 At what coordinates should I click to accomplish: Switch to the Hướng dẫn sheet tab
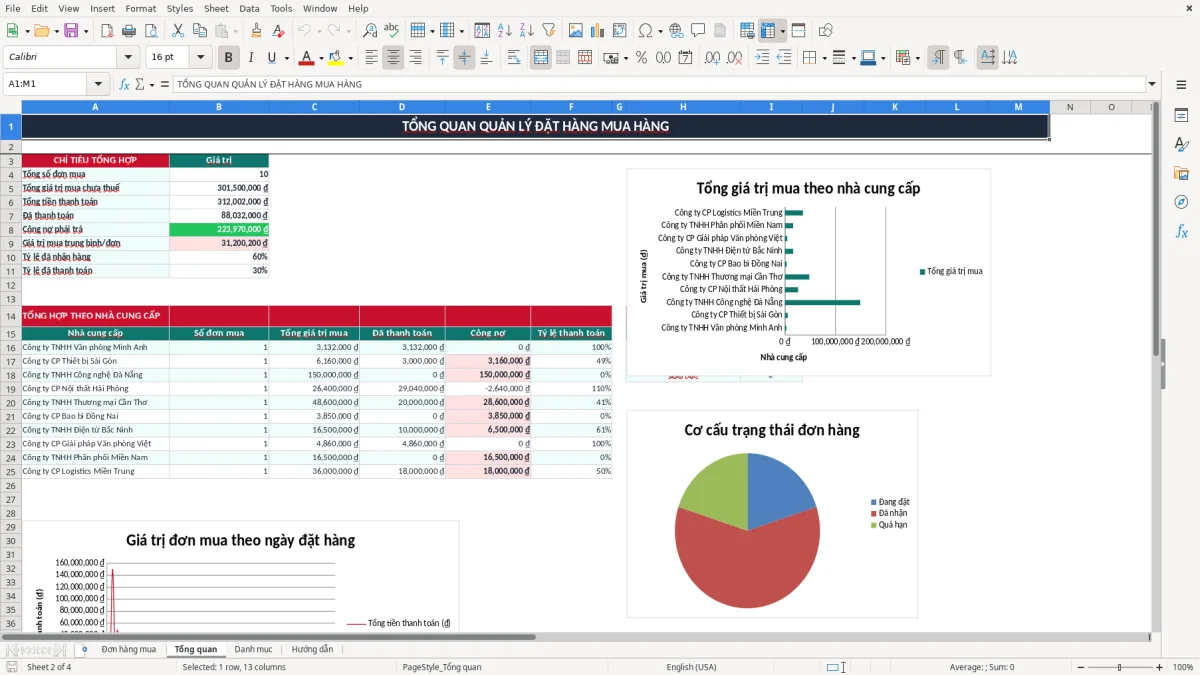tap(312, 649)
